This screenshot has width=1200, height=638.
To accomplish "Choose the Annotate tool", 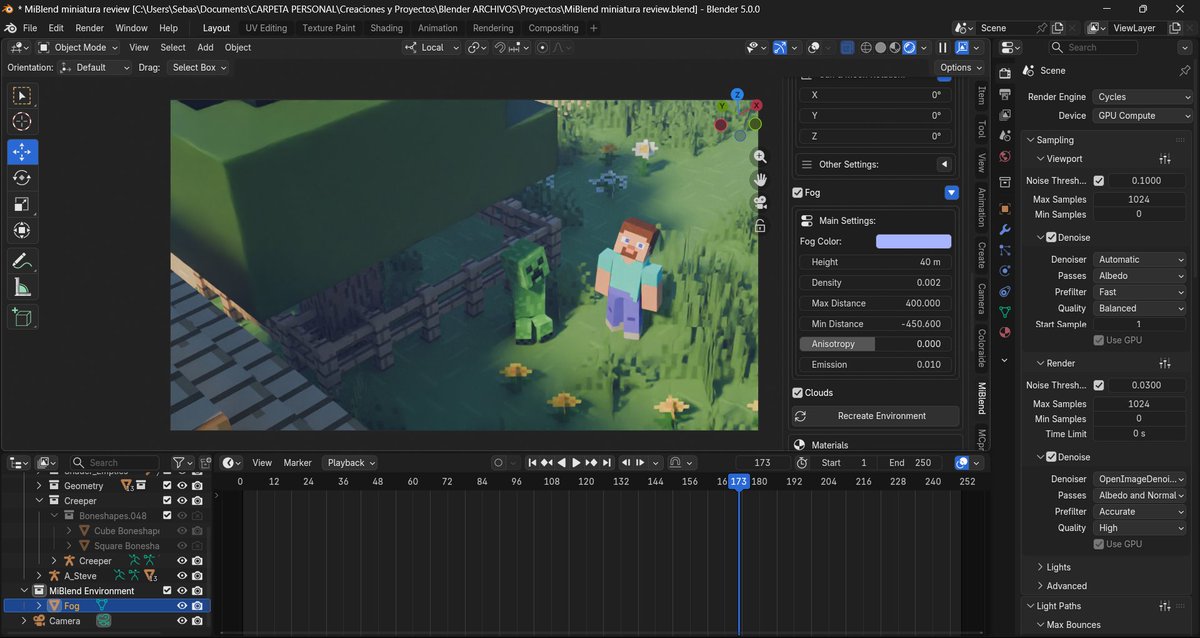I will tap(22, 261).
